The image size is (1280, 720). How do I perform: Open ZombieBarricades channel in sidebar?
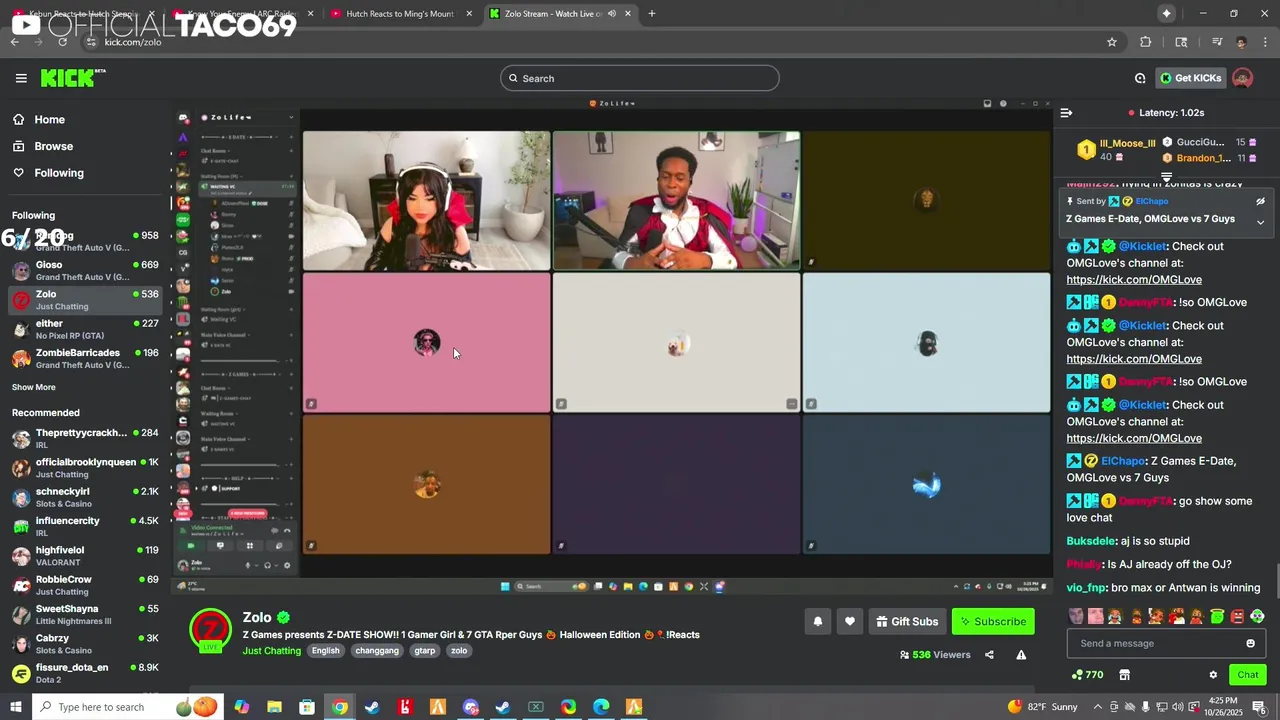pos(85,358)
